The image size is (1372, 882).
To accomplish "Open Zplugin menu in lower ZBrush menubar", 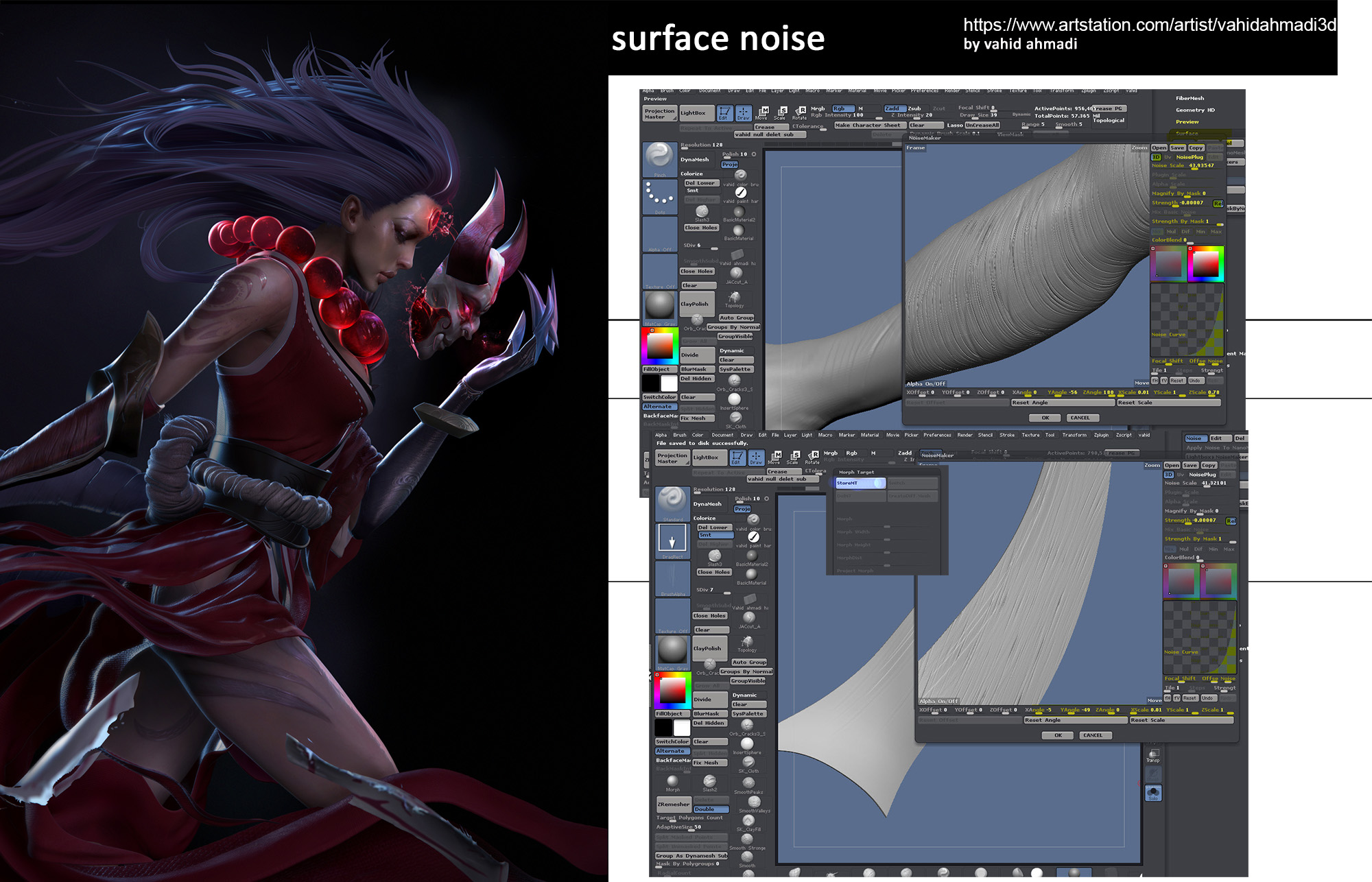I will tap(1101, 435).
